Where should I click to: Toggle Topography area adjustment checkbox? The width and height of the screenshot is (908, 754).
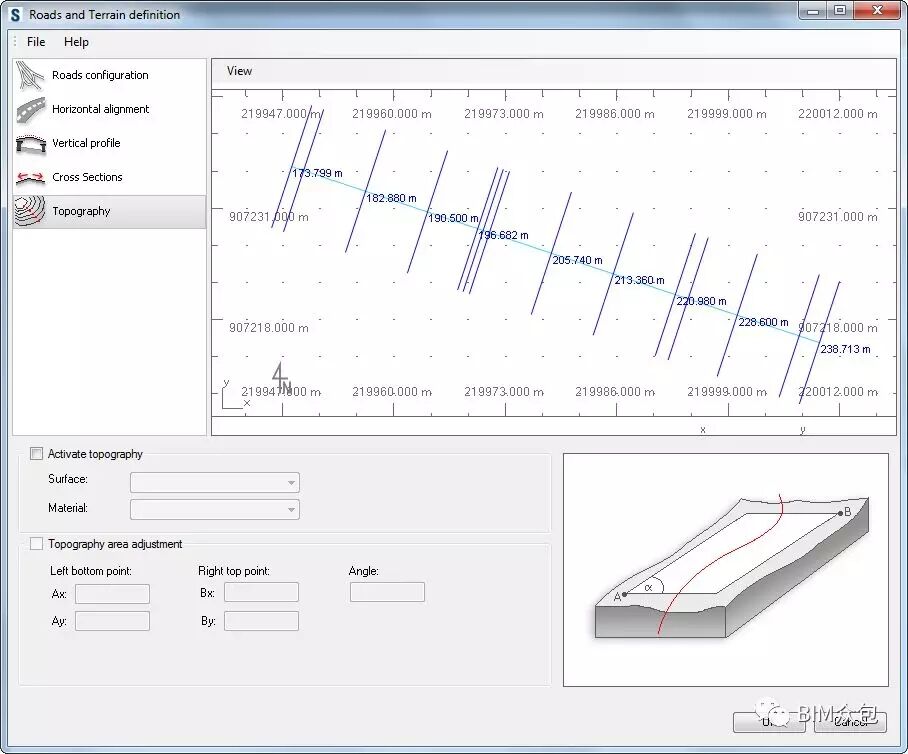click(x=37, y=544)
